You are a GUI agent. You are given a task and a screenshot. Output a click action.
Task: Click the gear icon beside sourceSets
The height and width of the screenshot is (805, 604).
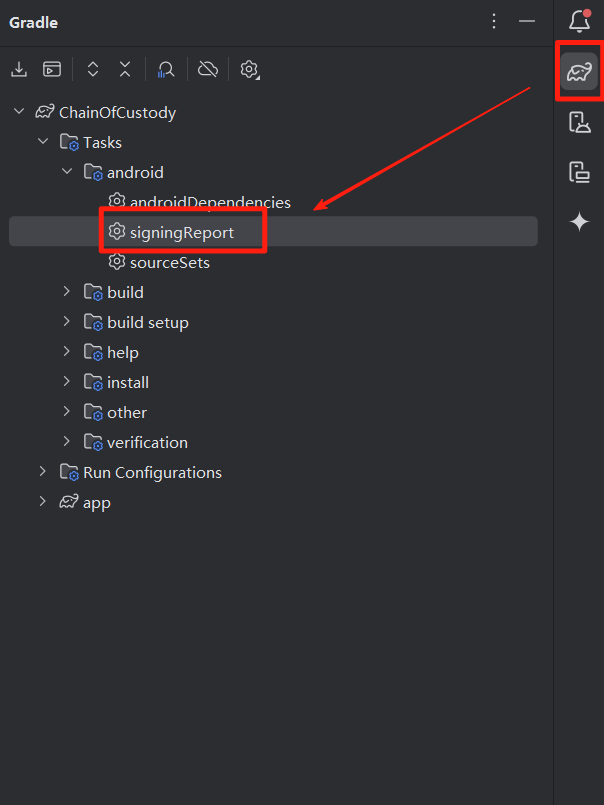tap(117, 261)
